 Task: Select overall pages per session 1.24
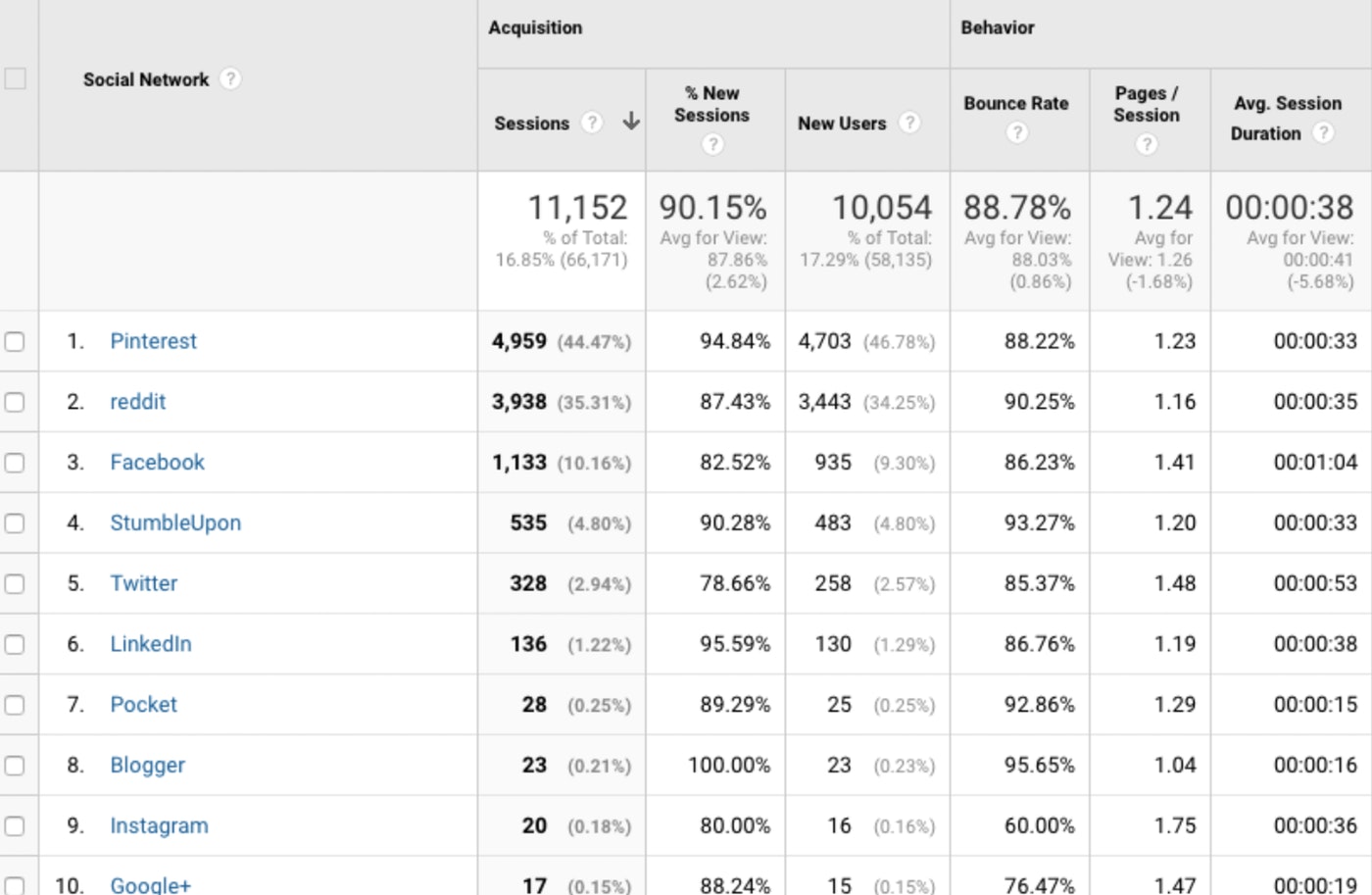coord(1160,208)
